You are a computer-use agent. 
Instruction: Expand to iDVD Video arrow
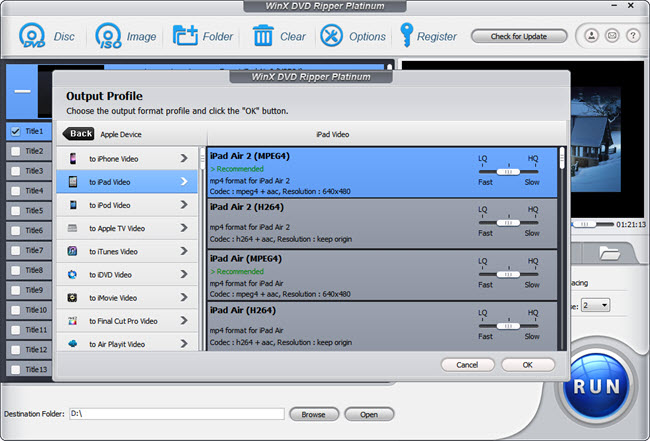184,274
